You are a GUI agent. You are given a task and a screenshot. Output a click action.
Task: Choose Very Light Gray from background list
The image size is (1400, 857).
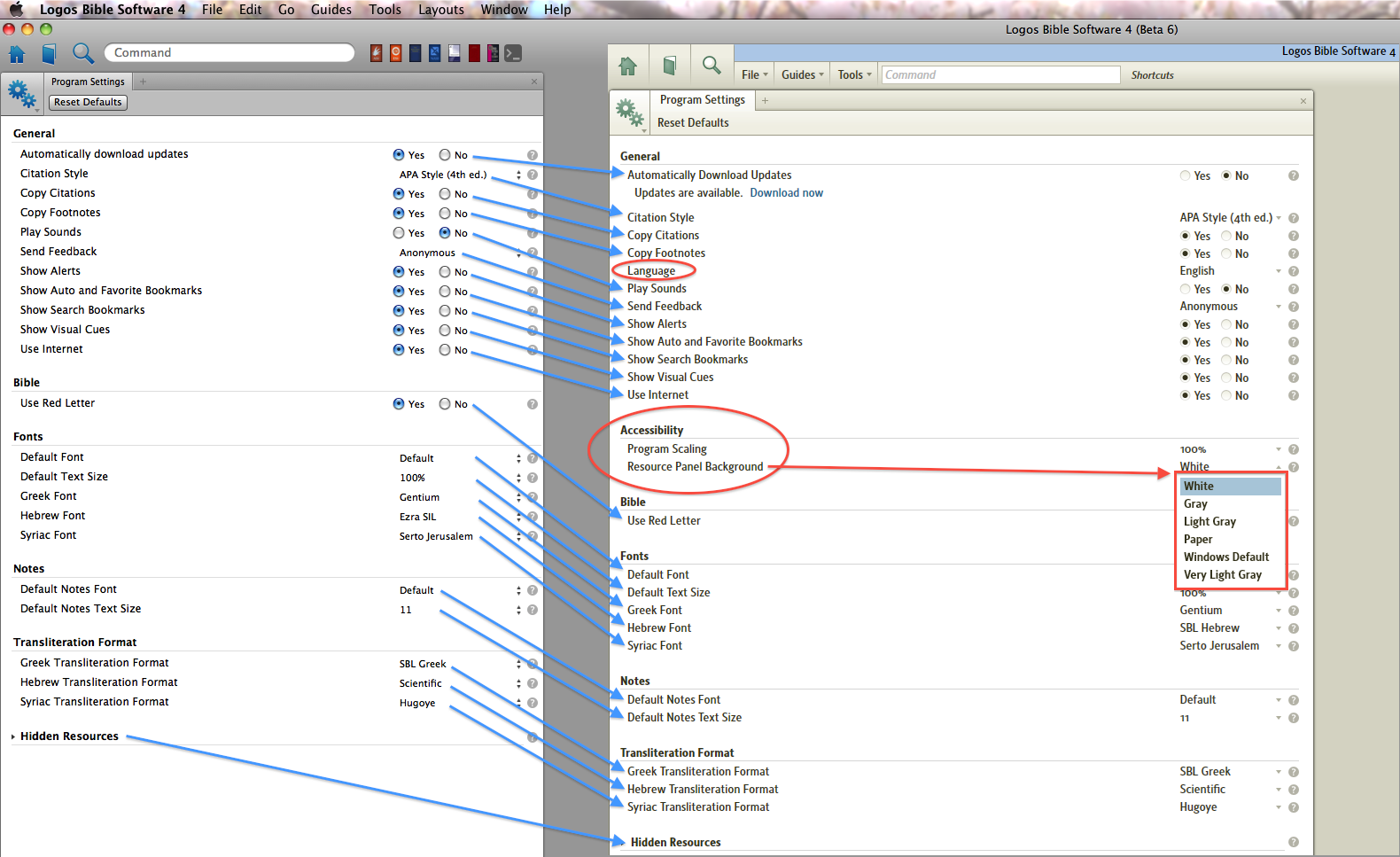pyautogui.click(x=1231, y=574)
